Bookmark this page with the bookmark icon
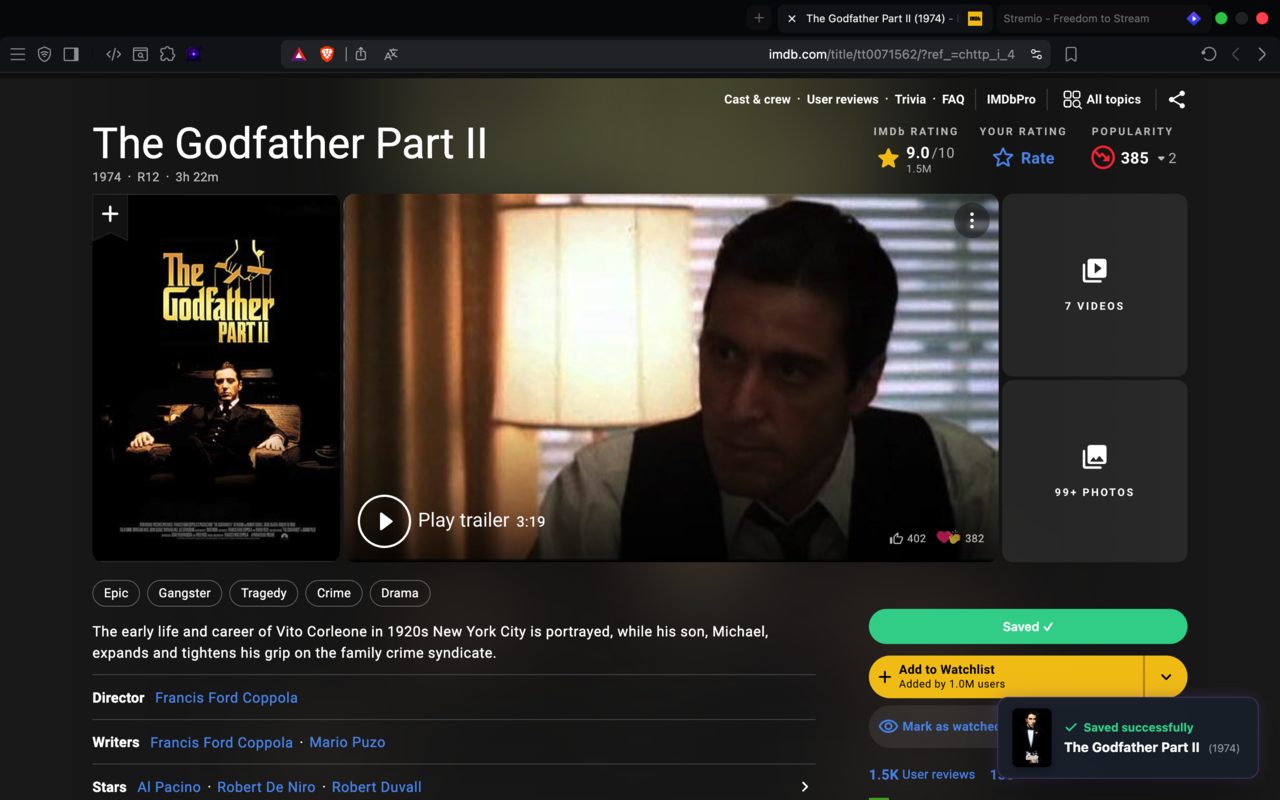1280x800 pixels. (1071, 54)
